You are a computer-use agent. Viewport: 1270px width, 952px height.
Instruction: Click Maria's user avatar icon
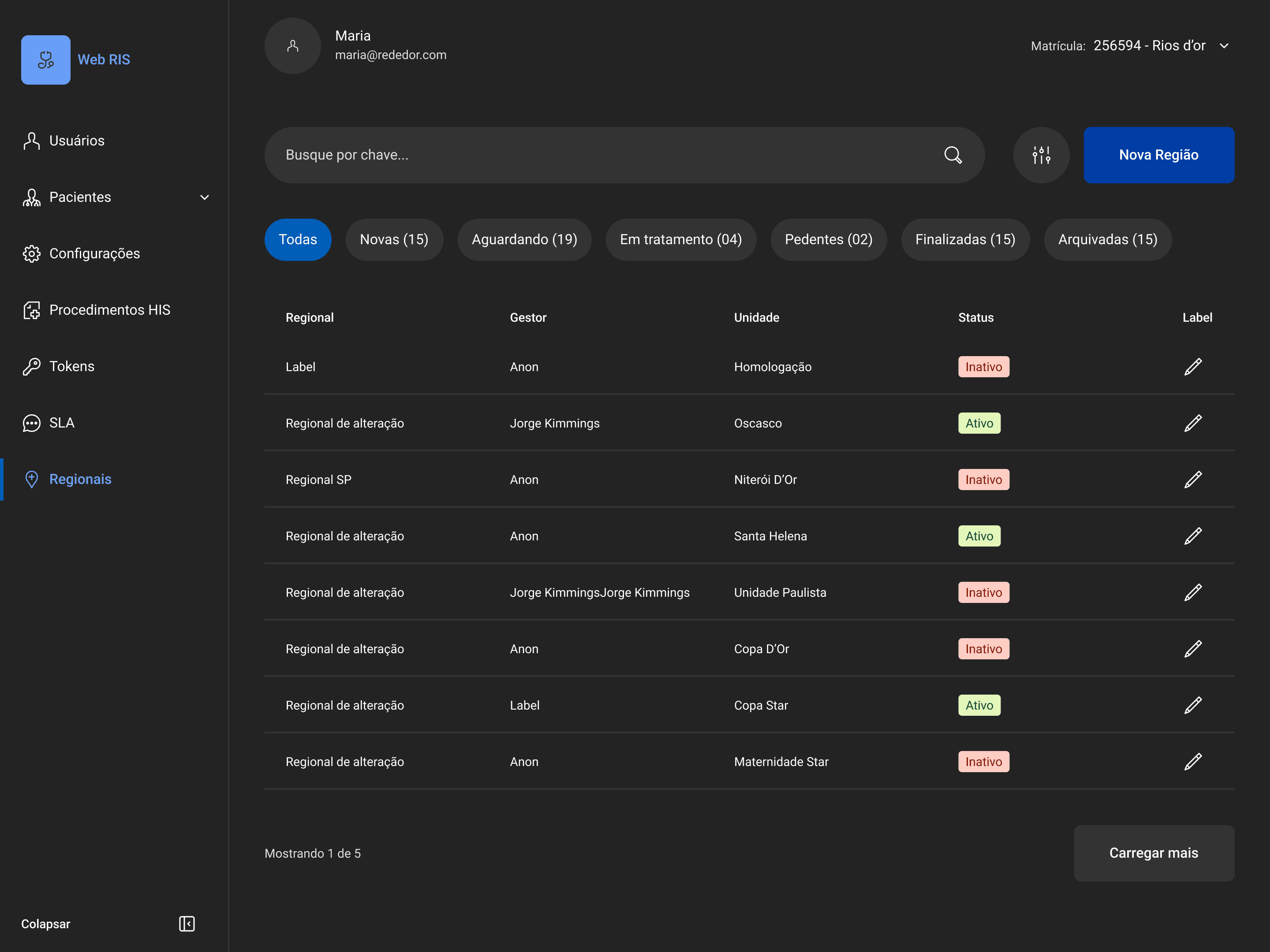[292, 46]
